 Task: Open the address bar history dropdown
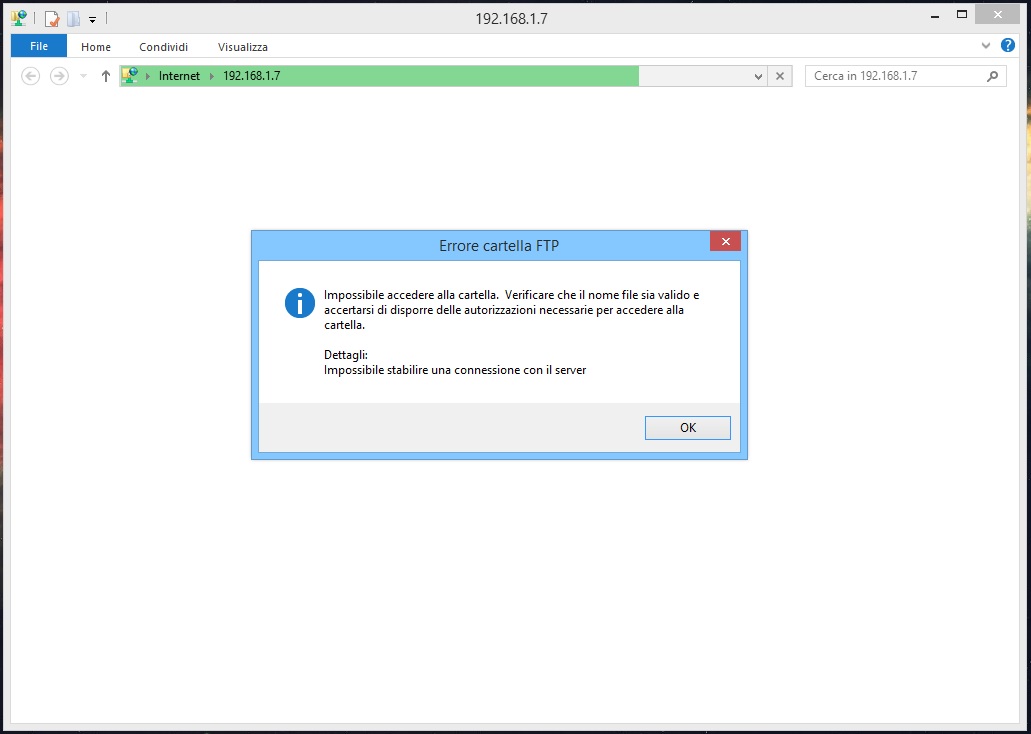point(758,76)
